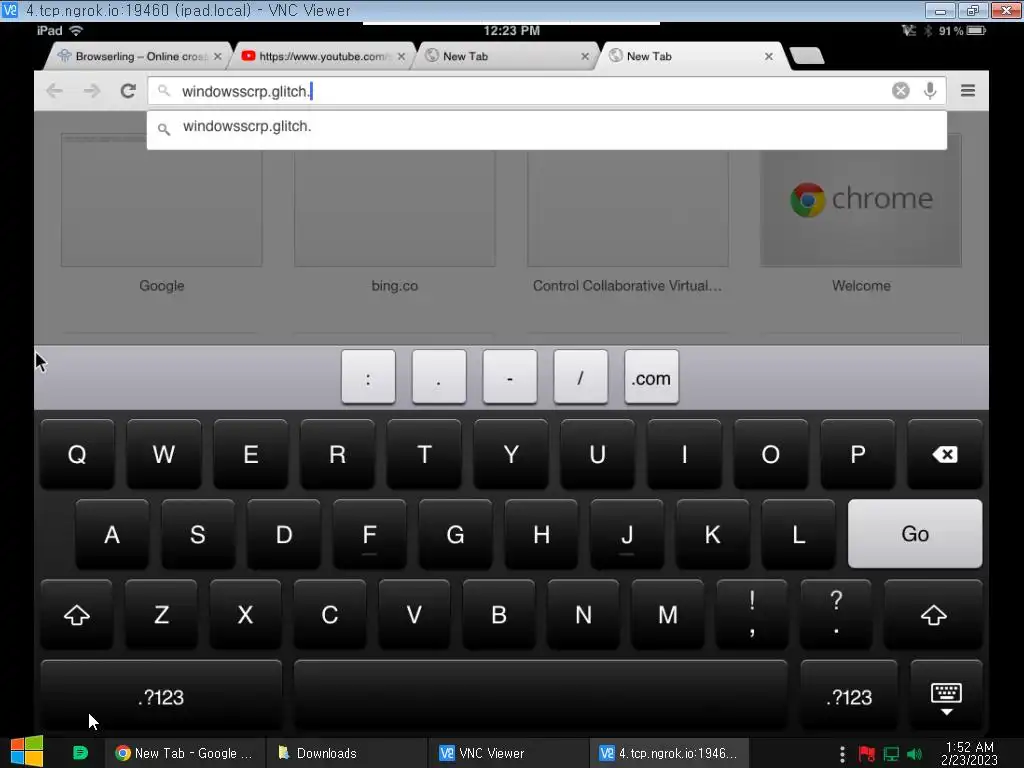
Task: Click the network tray icon
Action: [x=891, y=754]
